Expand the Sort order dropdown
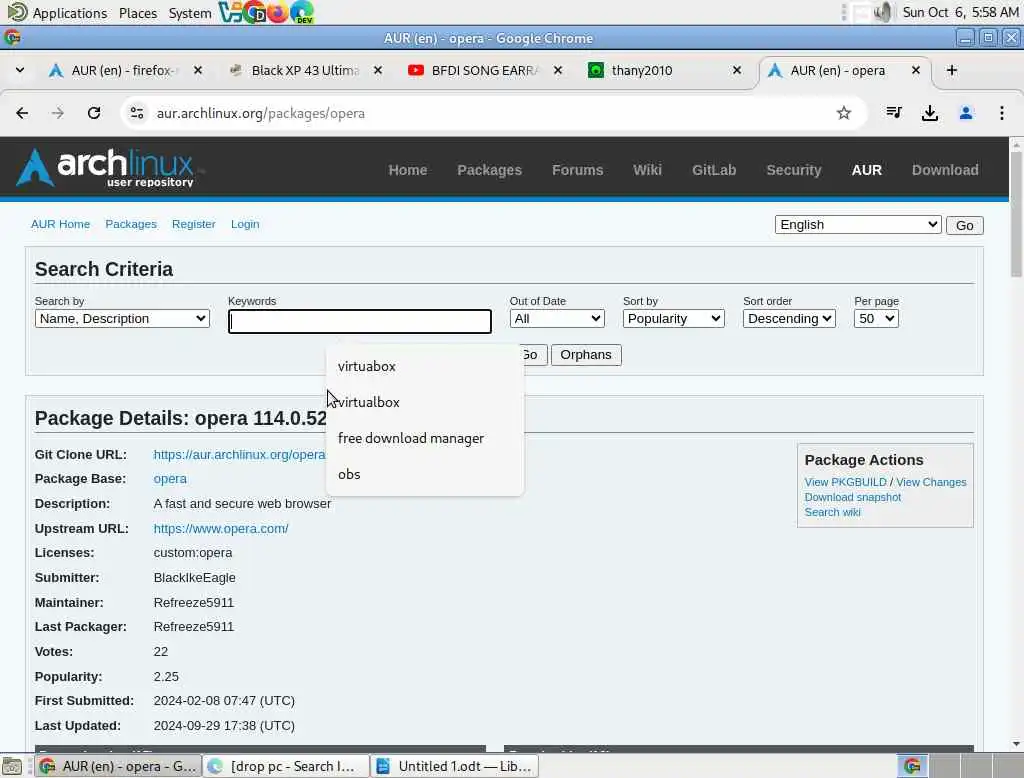 (789, 318)
